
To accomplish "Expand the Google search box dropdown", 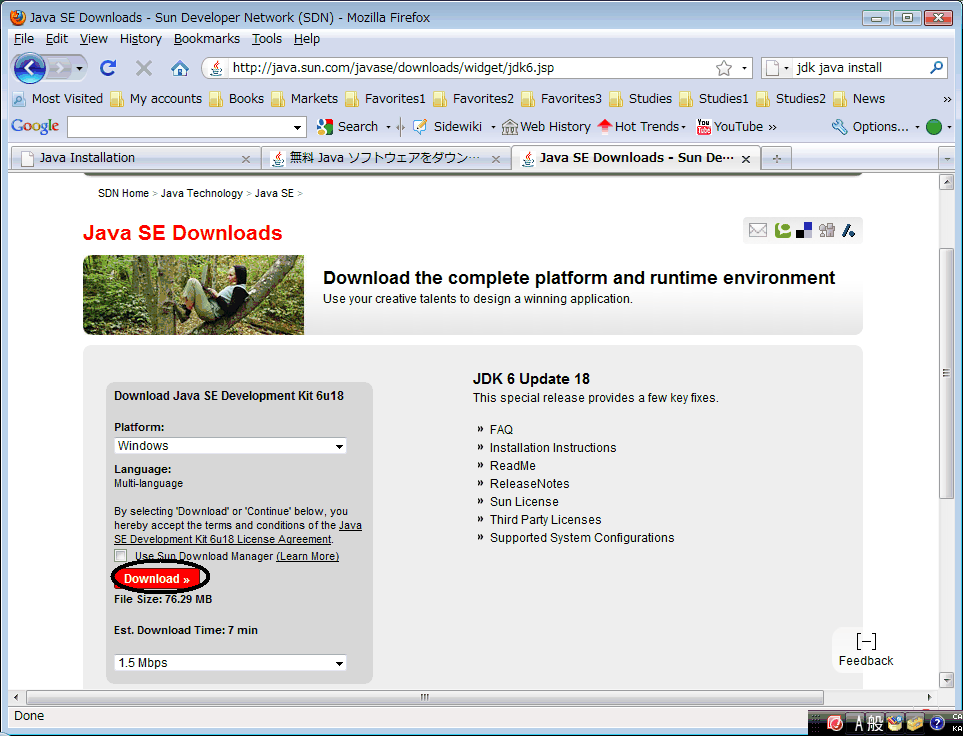I will click(x=297, y=128).
